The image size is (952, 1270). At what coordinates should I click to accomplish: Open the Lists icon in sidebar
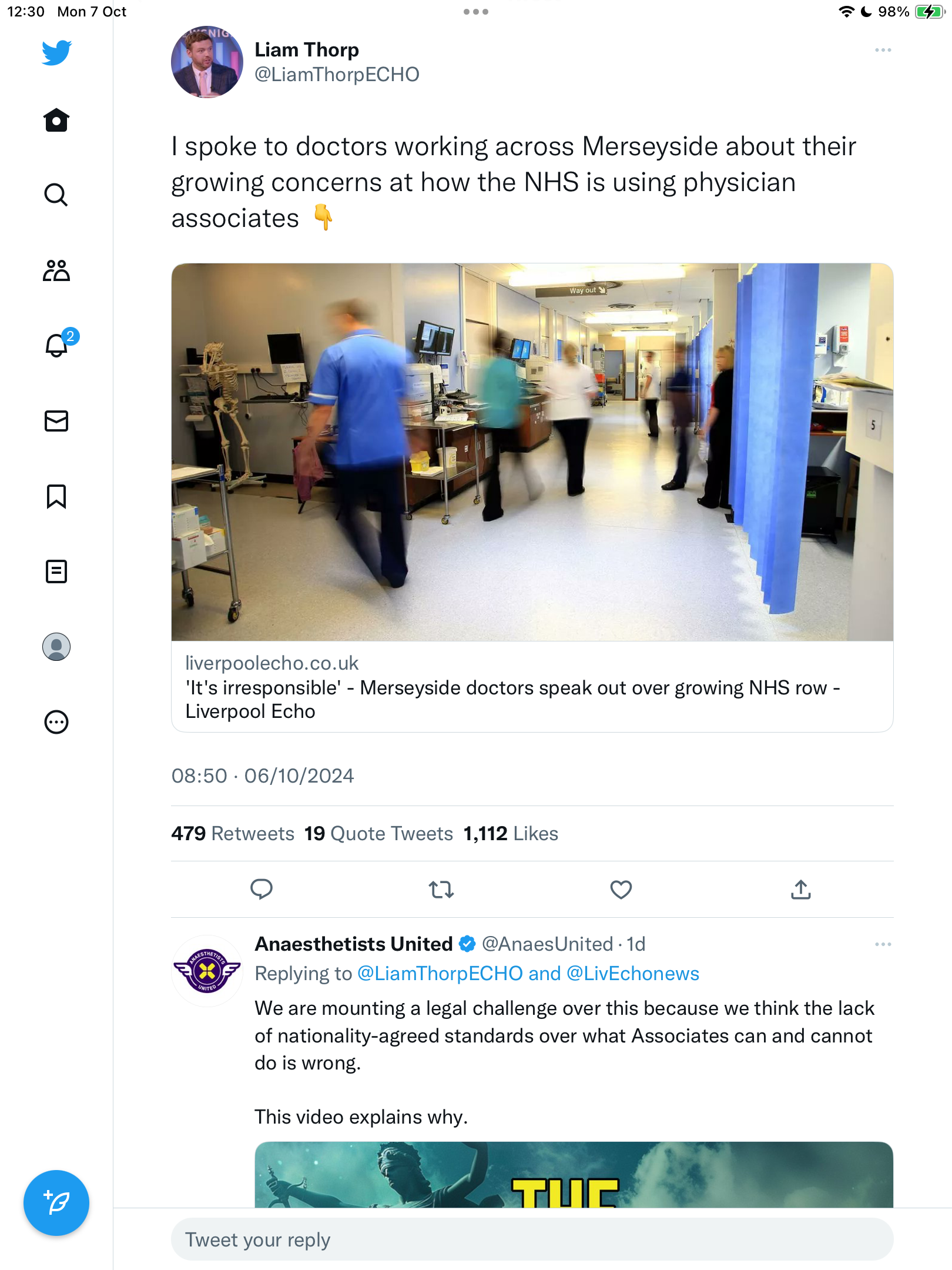56,571
